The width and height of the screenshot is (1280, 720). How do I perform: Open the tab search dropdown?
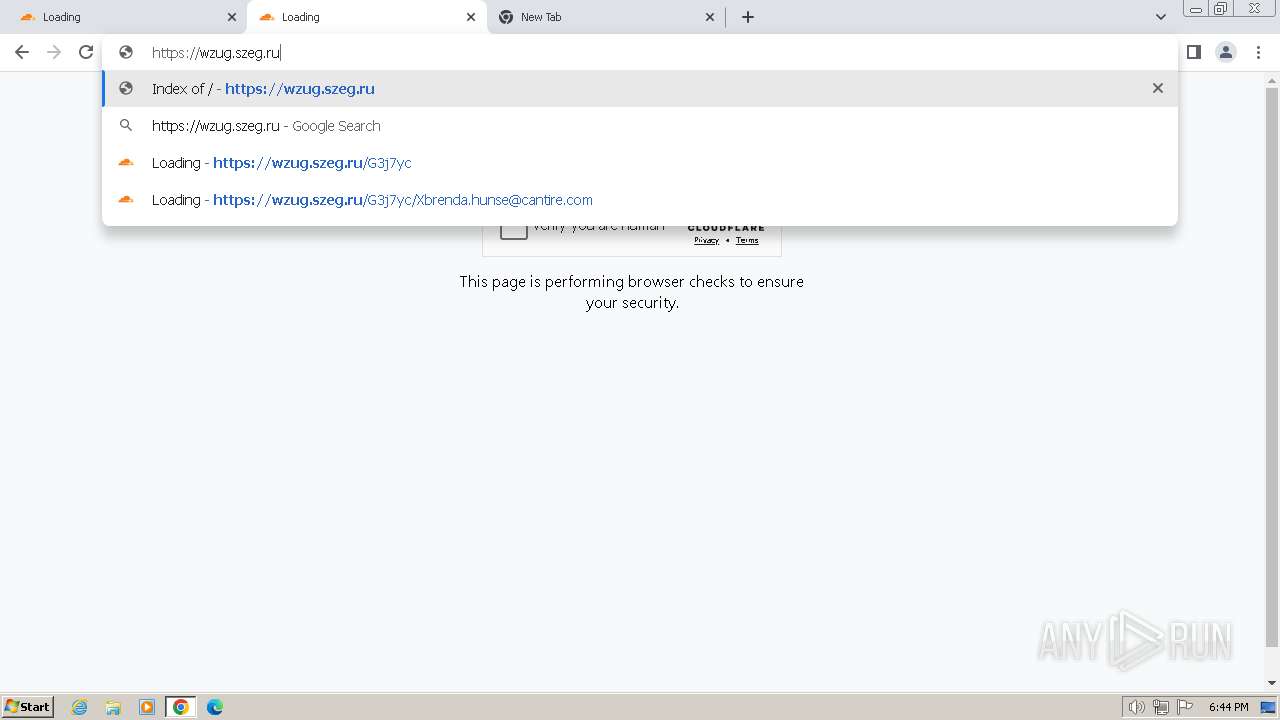(x=1161, y=17)
